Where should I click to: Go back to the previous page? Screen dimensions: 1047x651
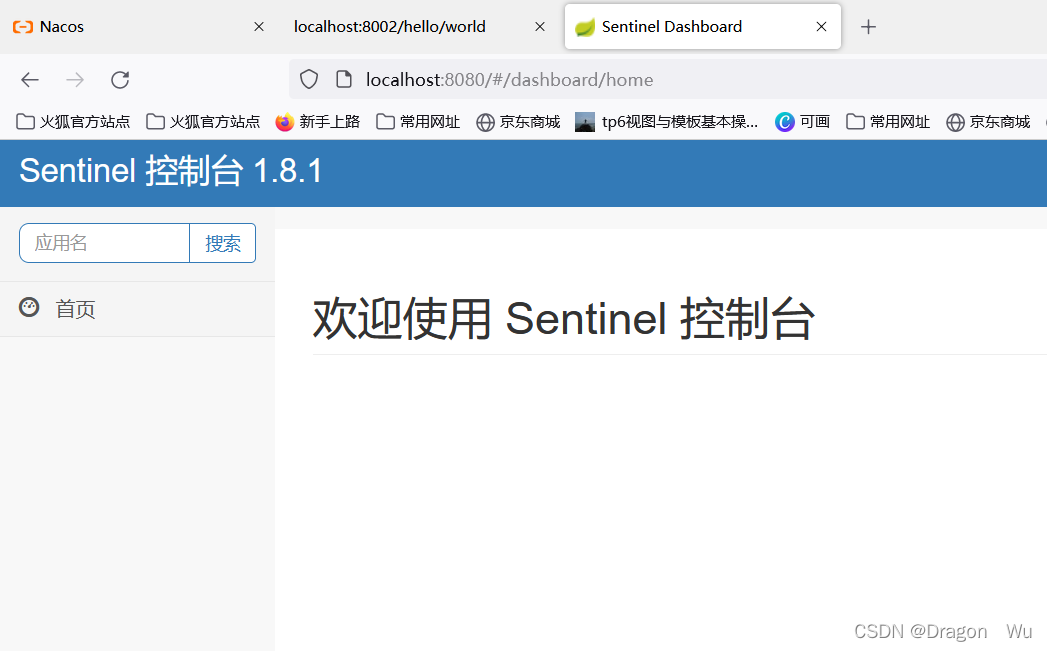[30, 80]
